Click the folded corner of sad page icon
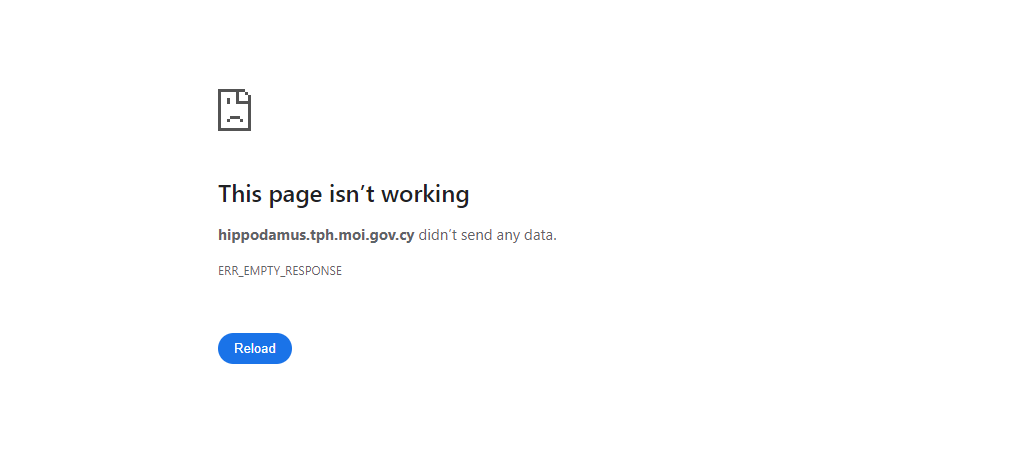This screenshot has width=1036, height=449. 246,94
